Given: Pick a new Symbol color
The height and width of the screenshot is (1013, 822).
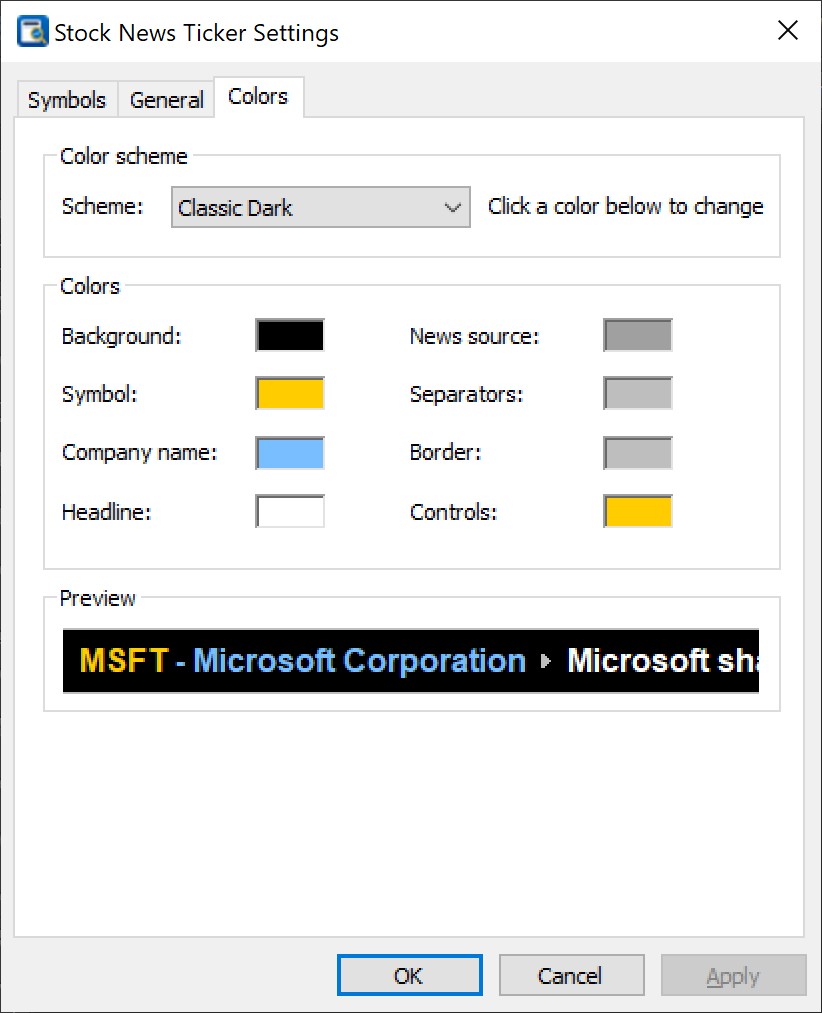Looking at the screenshot, I should 290,393.
